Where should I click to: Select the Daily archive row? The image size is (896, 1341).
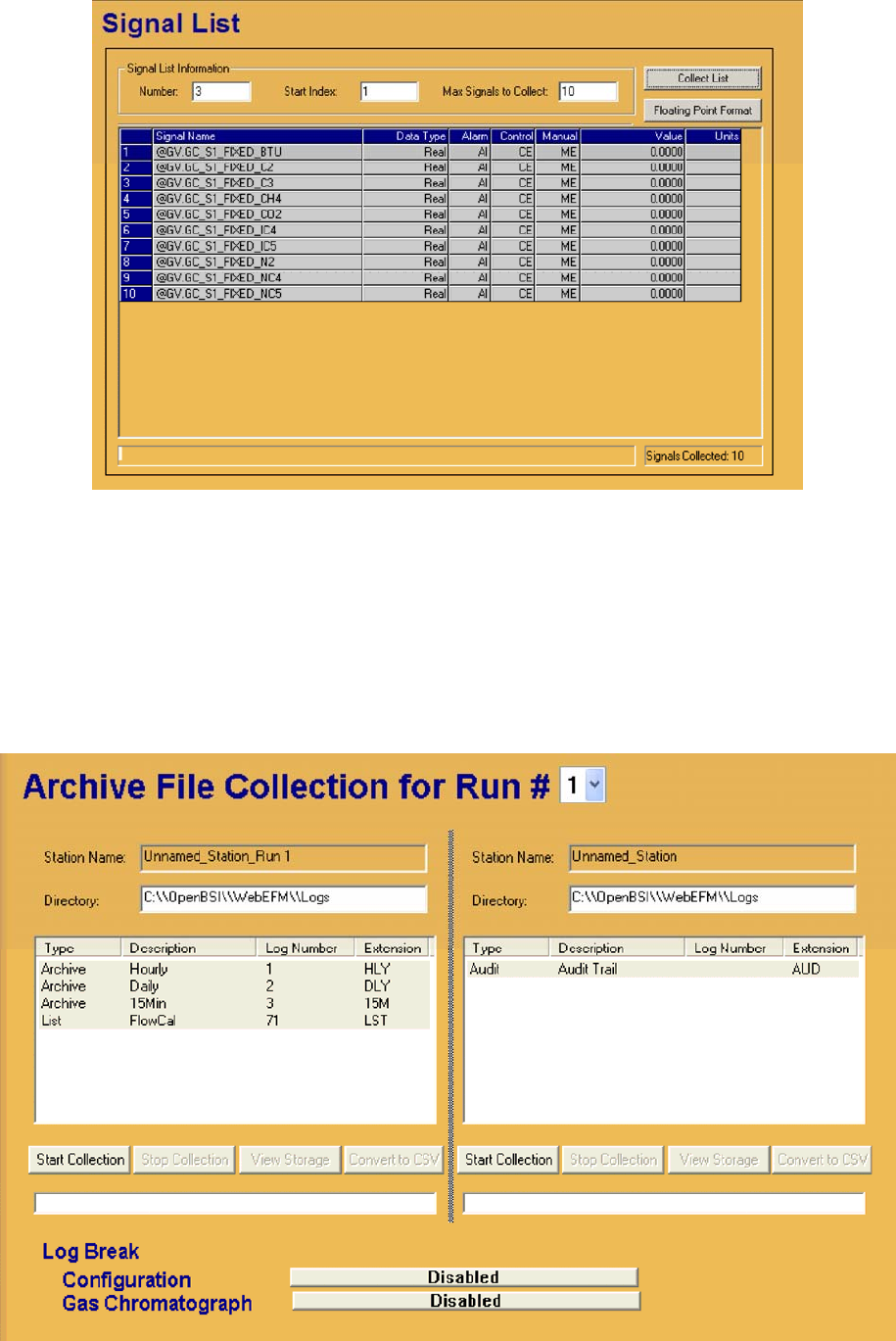(x=233, y=986)
